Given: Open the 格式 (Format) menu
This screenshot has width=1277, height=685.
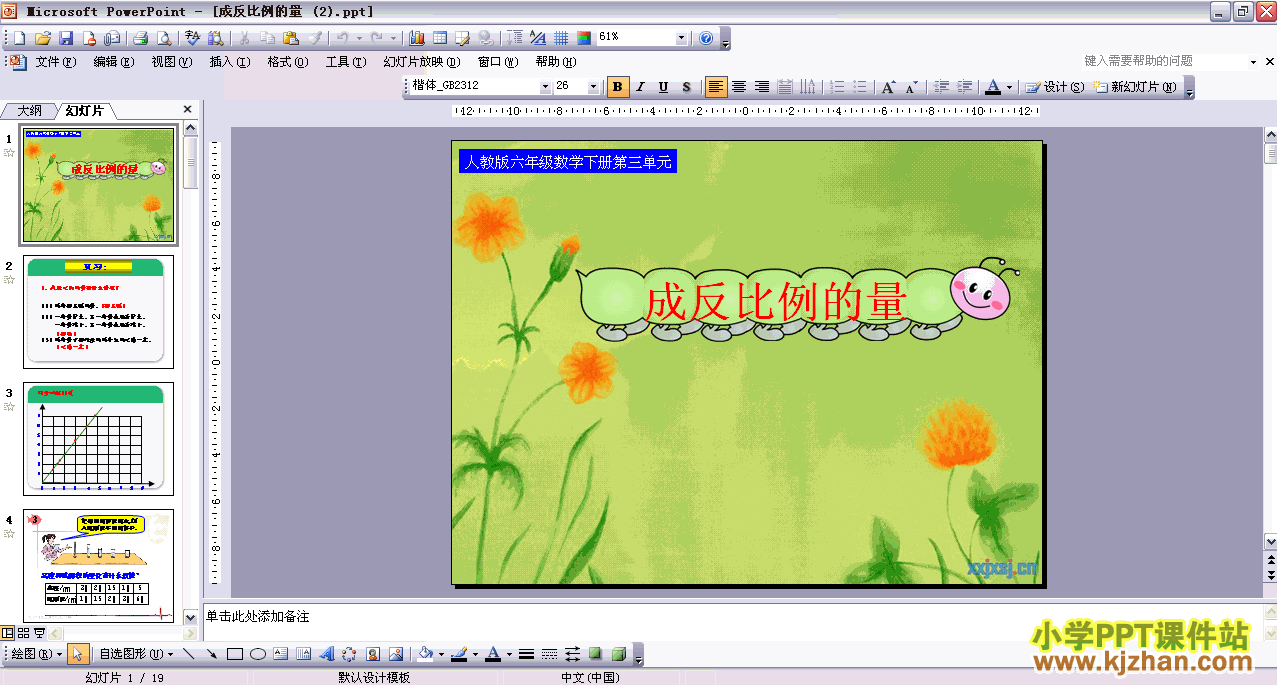Looking at the screenshot, I should pos(288,62).
